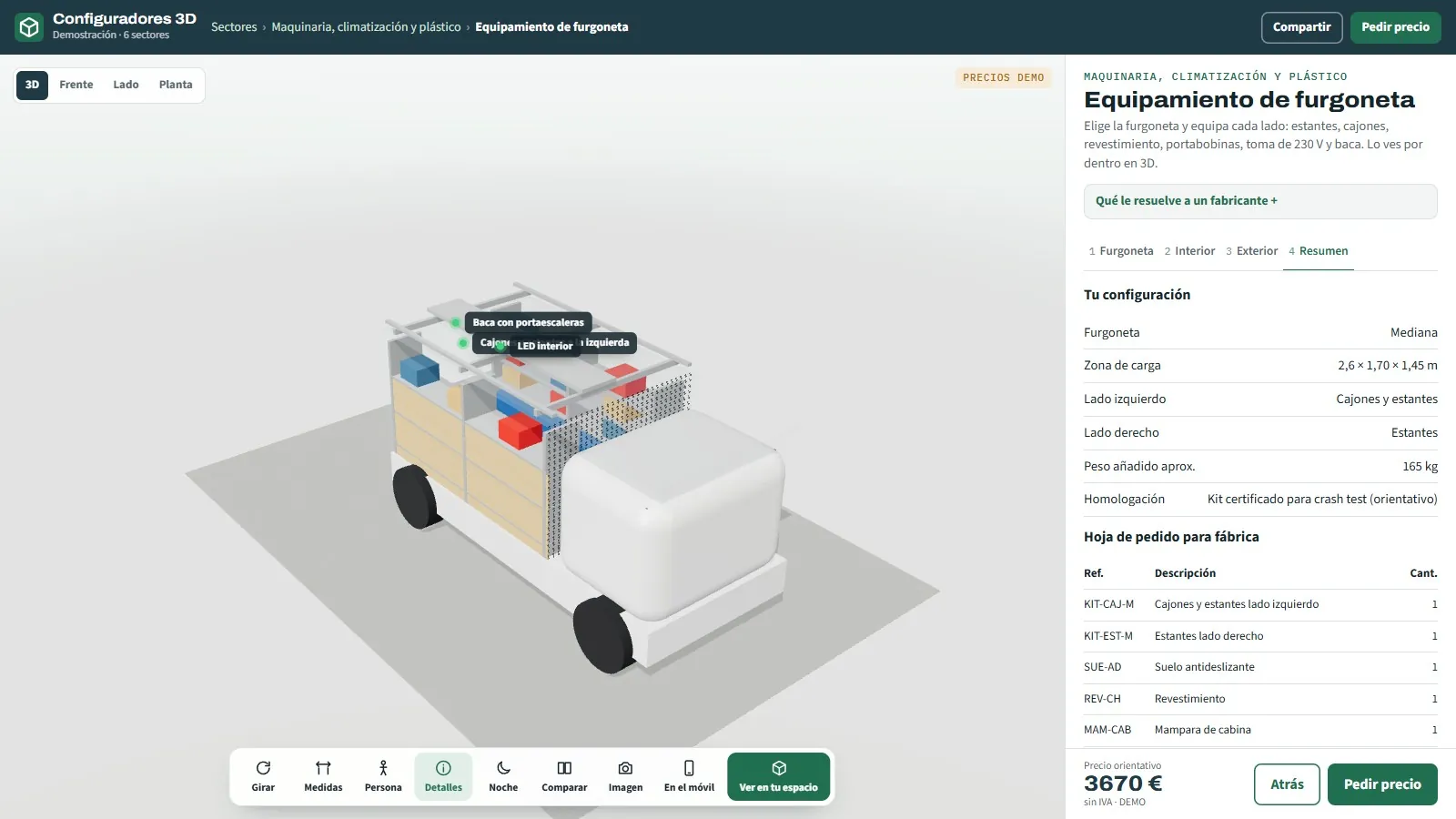Click the Cajones y estantes value

1387,399
